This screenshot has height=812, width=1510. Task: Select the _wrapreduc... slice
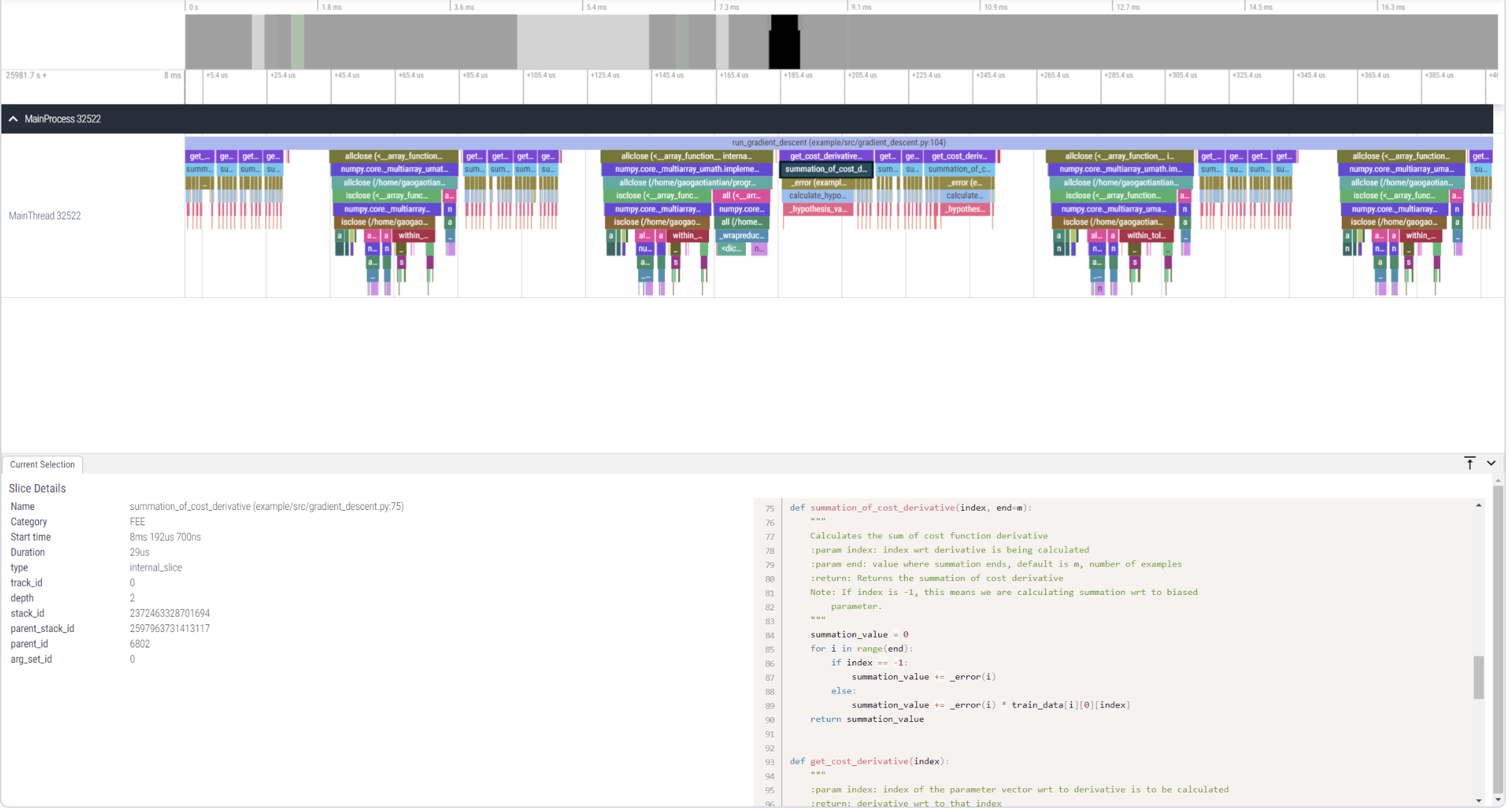(x=742, y=236)
